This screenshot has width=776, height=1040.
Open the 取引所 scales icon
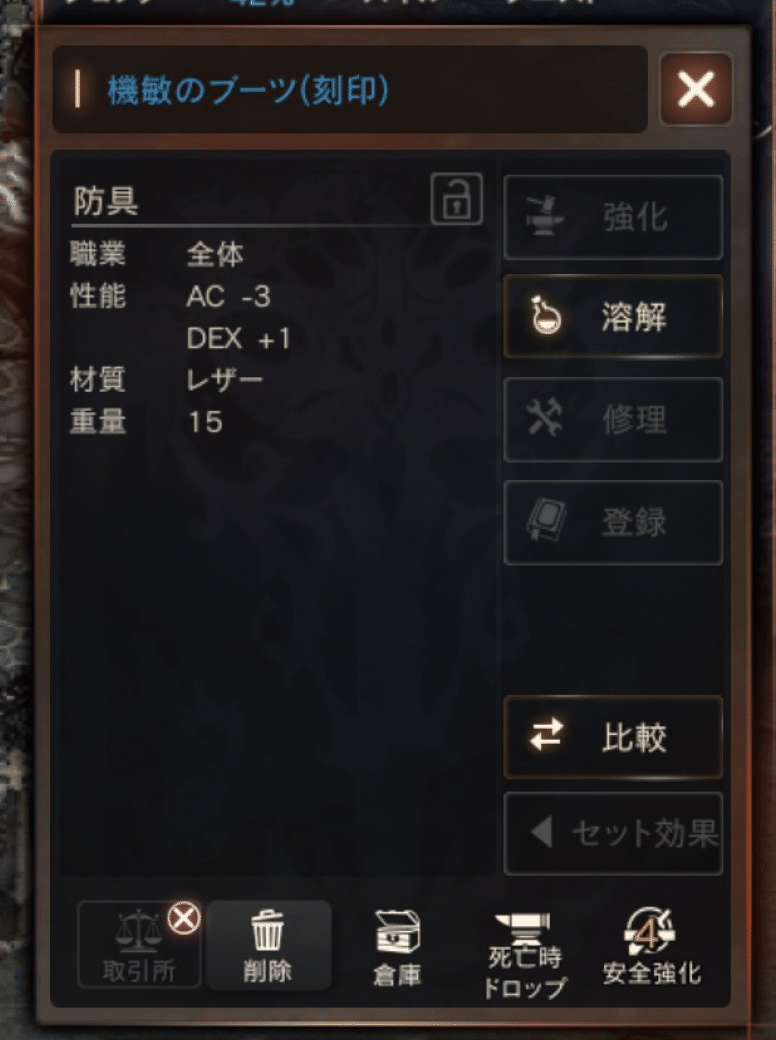(139, 929)
